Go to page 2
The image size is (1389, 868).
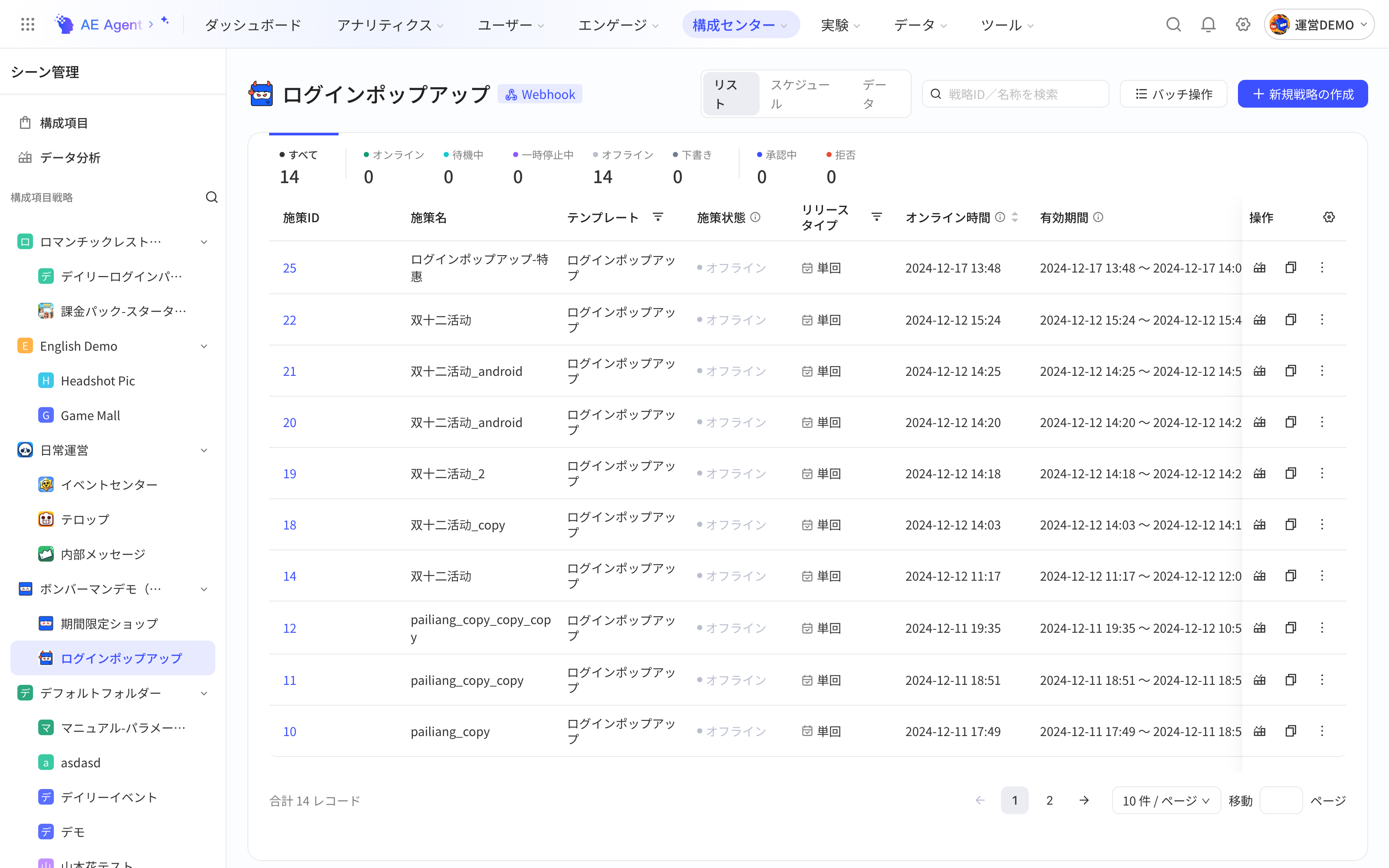(x=1049, y=800)
